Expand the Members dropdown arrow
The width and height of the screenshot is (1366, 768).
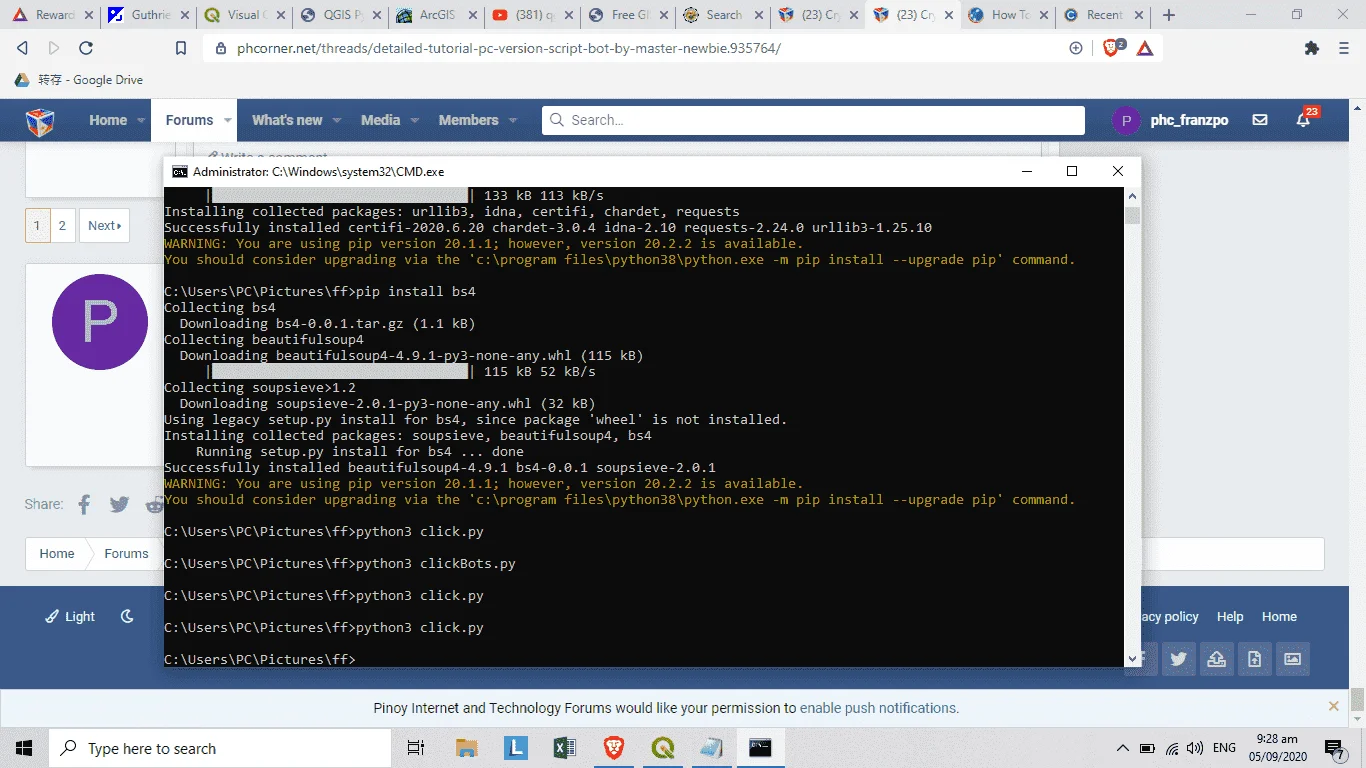pyautogui.click(x=513, y=120)
